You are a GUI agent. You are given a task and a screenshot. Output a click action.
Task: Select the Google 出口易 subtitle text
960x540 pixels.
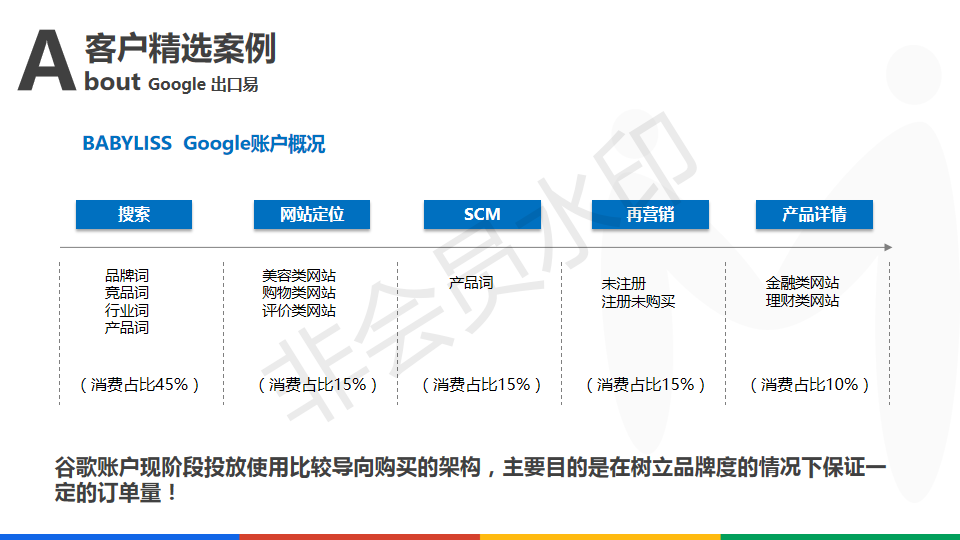(203, 85)
